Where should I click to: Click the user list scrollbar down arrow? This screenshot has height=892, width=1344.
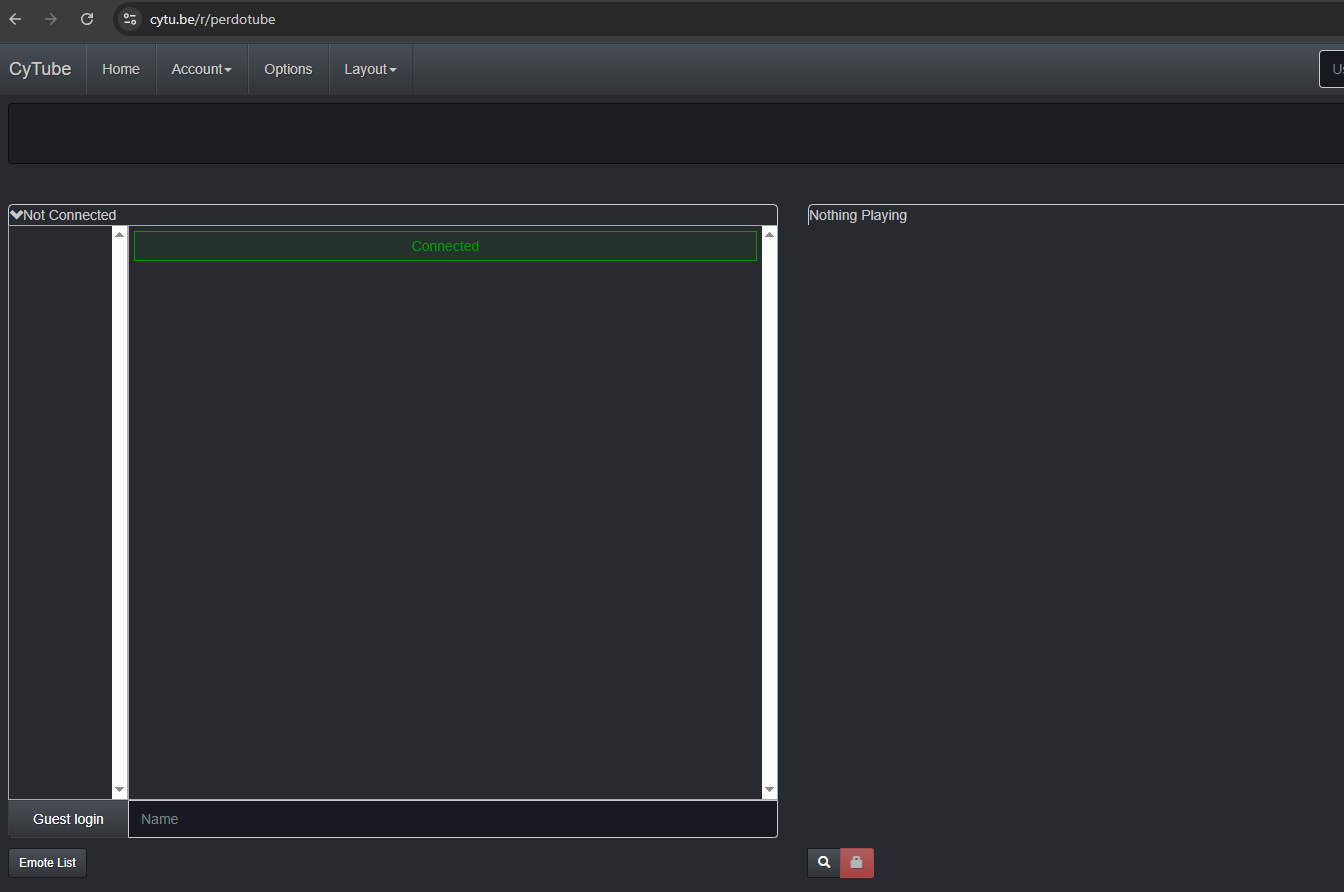click(x=120, y=789)
